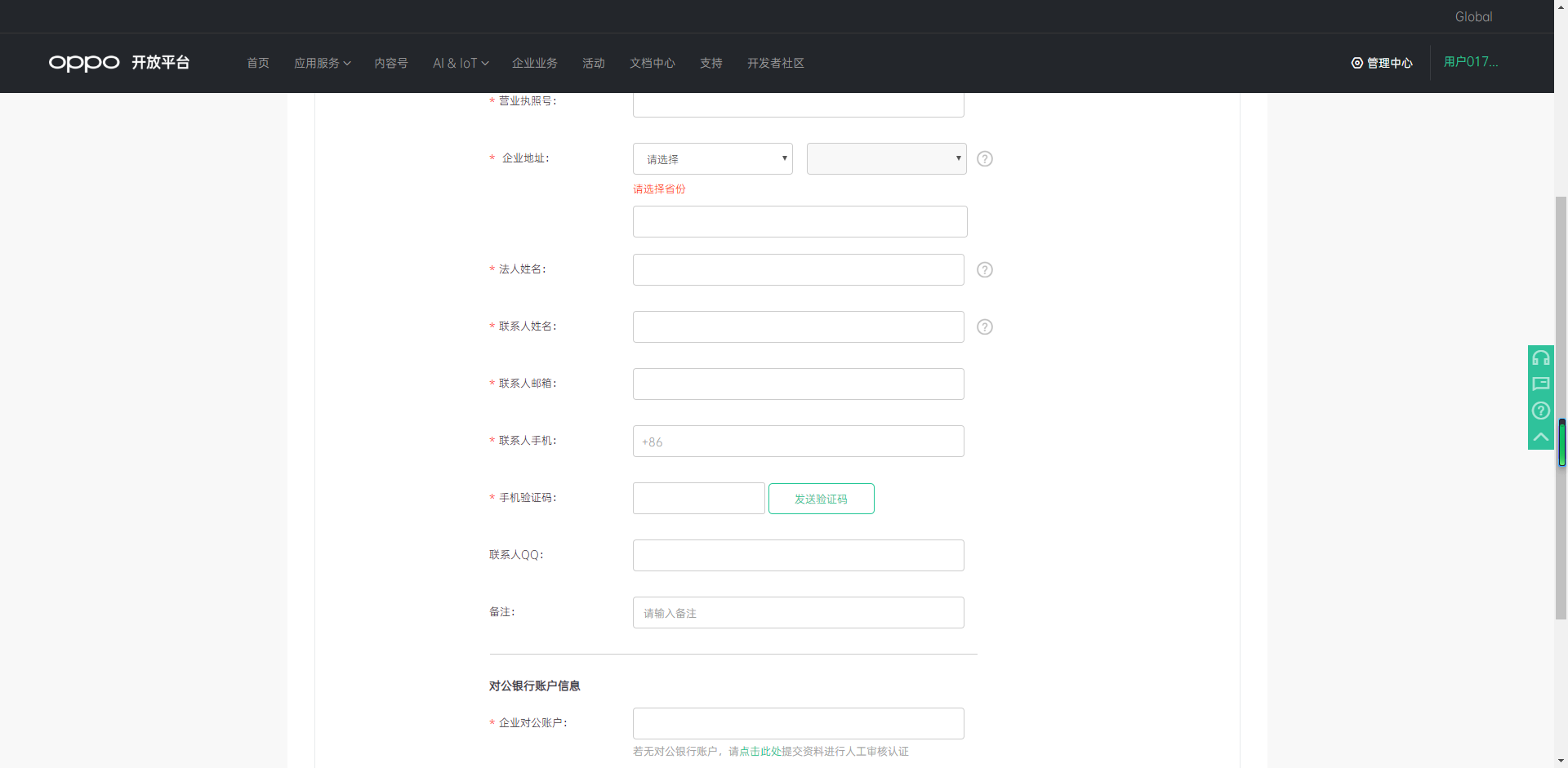The height and width of the screenshot is (768, 1568).
Task: Open 内容号 navigation item
Action: [x=391, y=63]
